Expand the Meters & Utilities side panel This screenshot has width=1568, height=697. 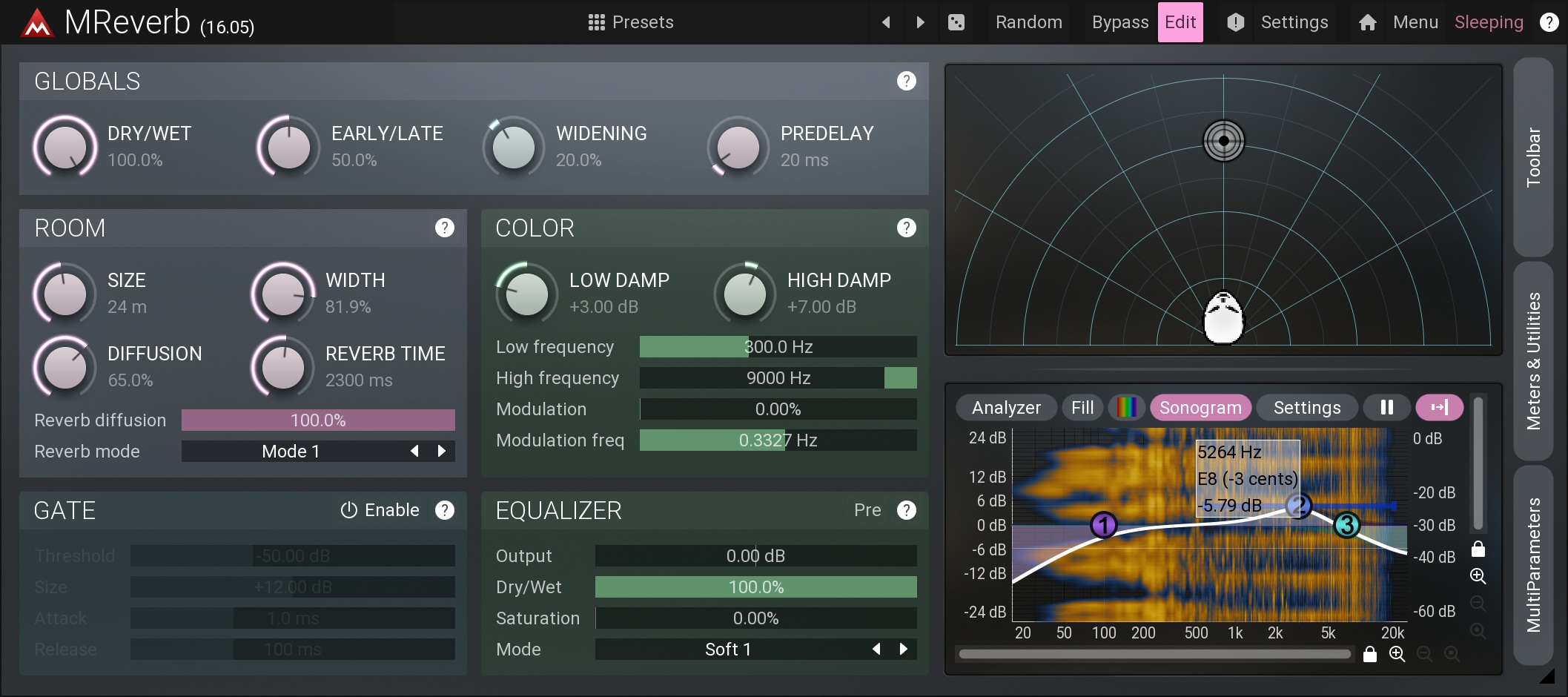click(x=1533, y=361)
